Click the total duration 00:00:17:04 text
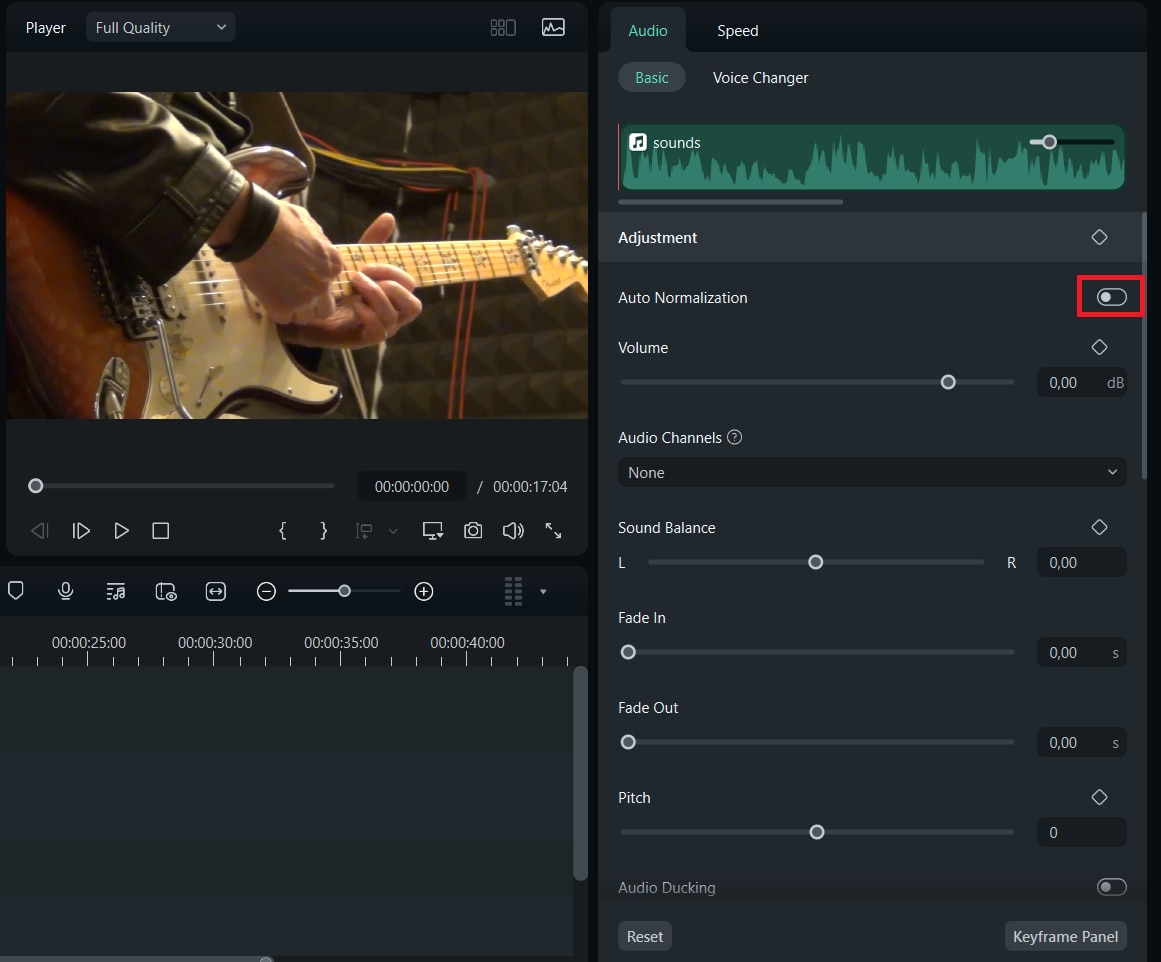The height and width of the screenshot is (962, 1161). [x=530, y=487]
